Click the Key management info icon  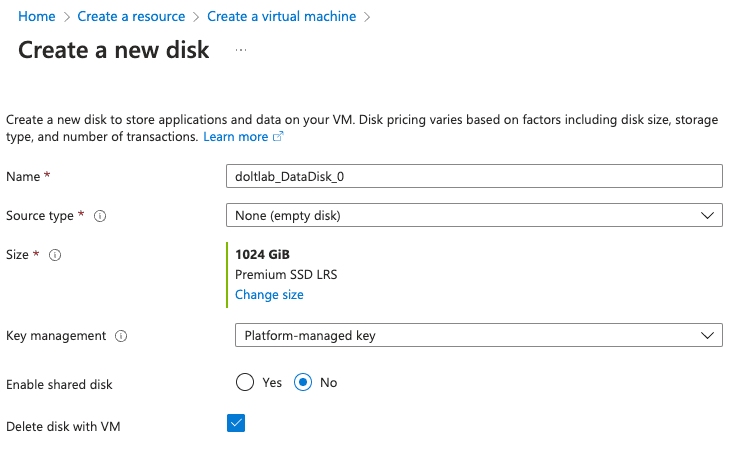coord(121,336)
